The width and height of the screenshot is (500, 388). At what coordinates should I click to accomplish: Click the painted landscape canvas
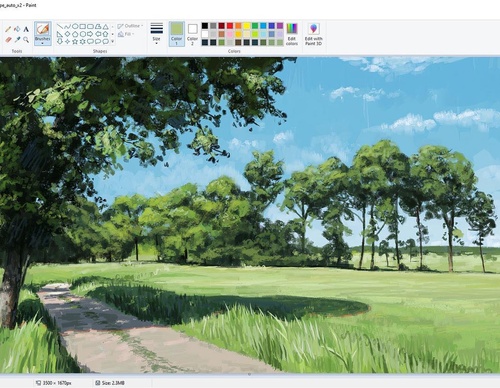click(250, 215)
